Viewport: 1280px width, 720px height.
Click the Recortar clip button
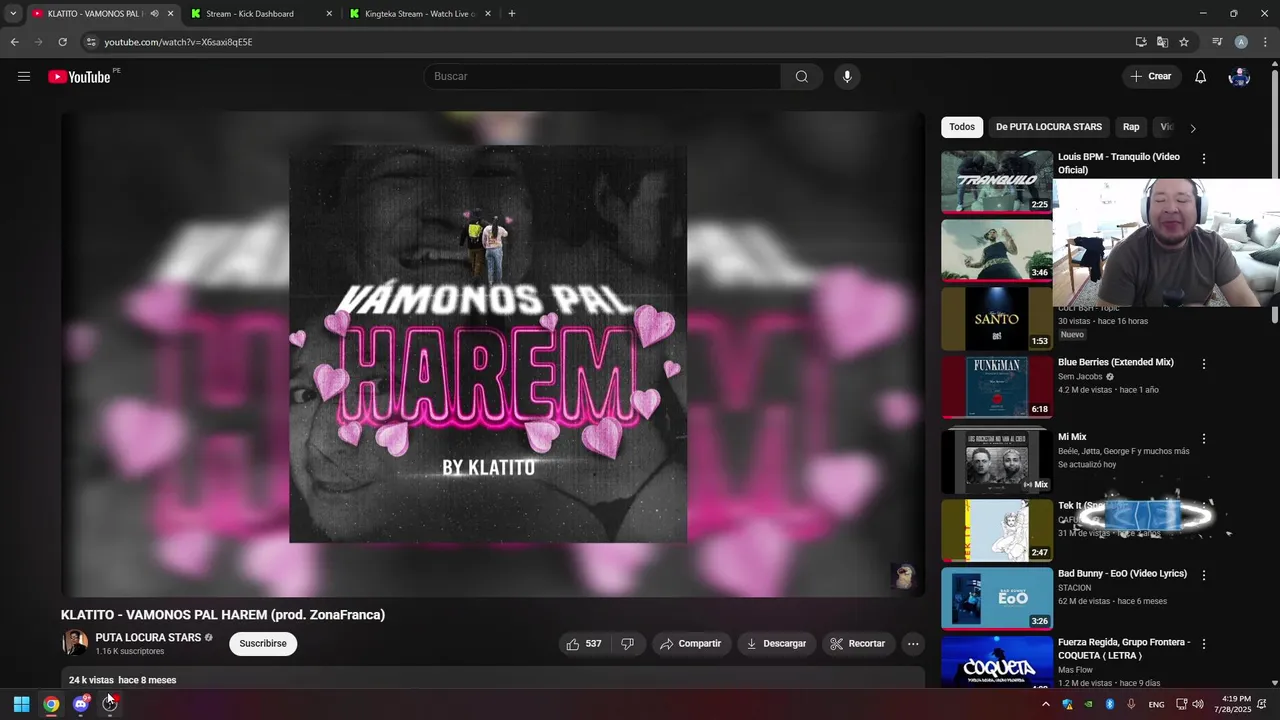[858, 644]
